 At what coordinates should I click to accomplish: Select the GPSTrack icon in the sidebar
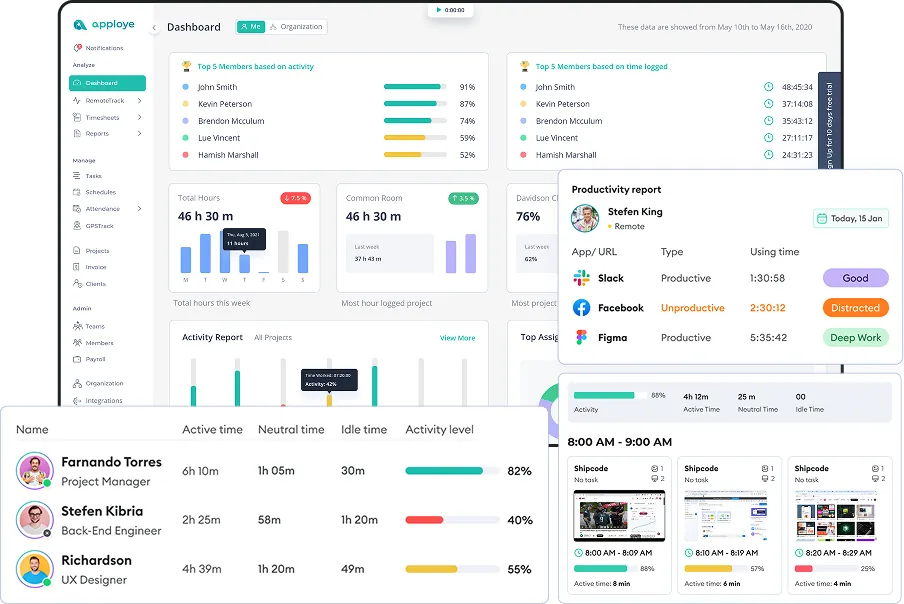(x=78, y=223)
